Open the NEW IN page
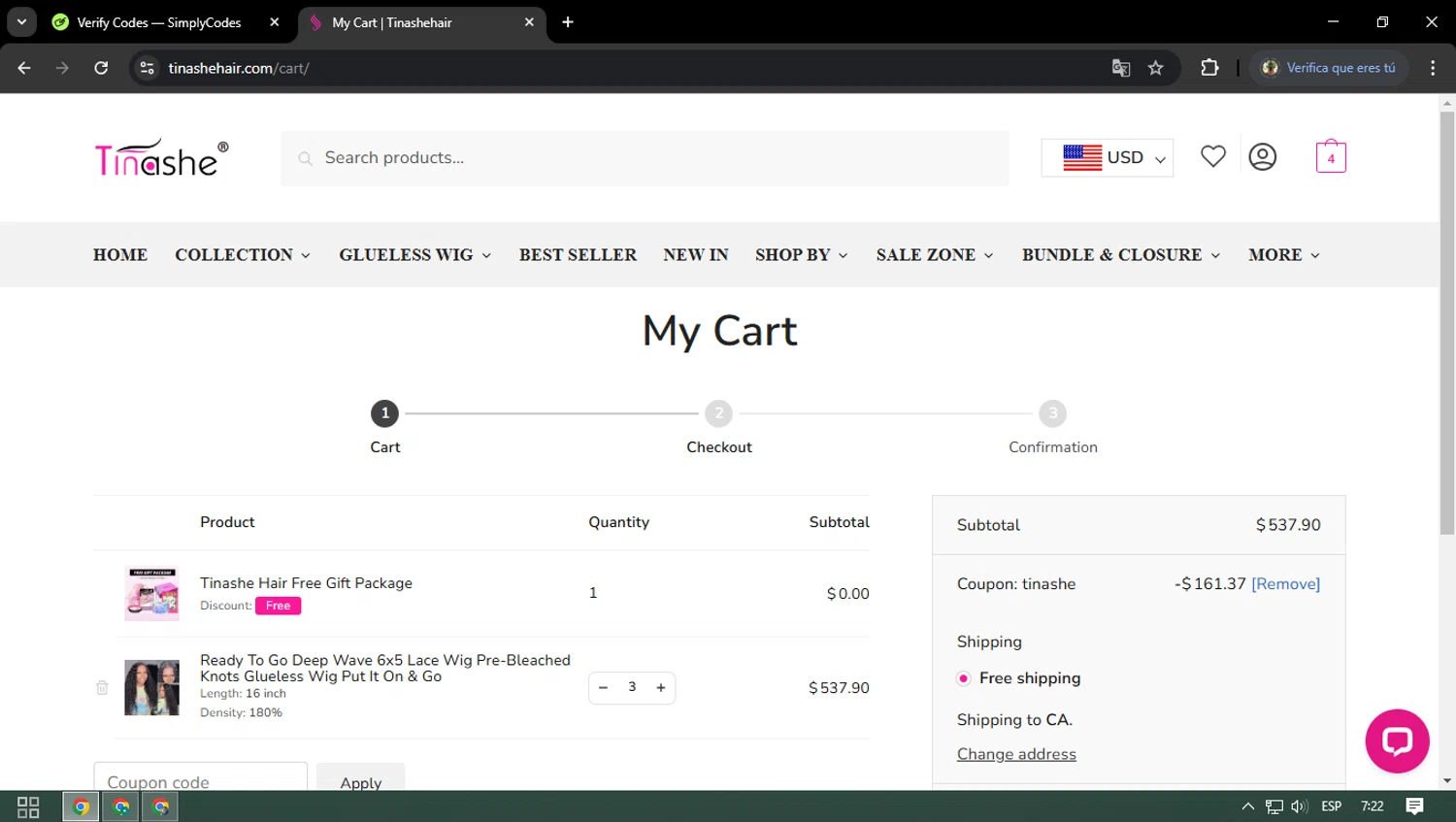Image resolution: width=1456 pixels, height=822 pixels. pyautogui.click(x=696, y=254)
